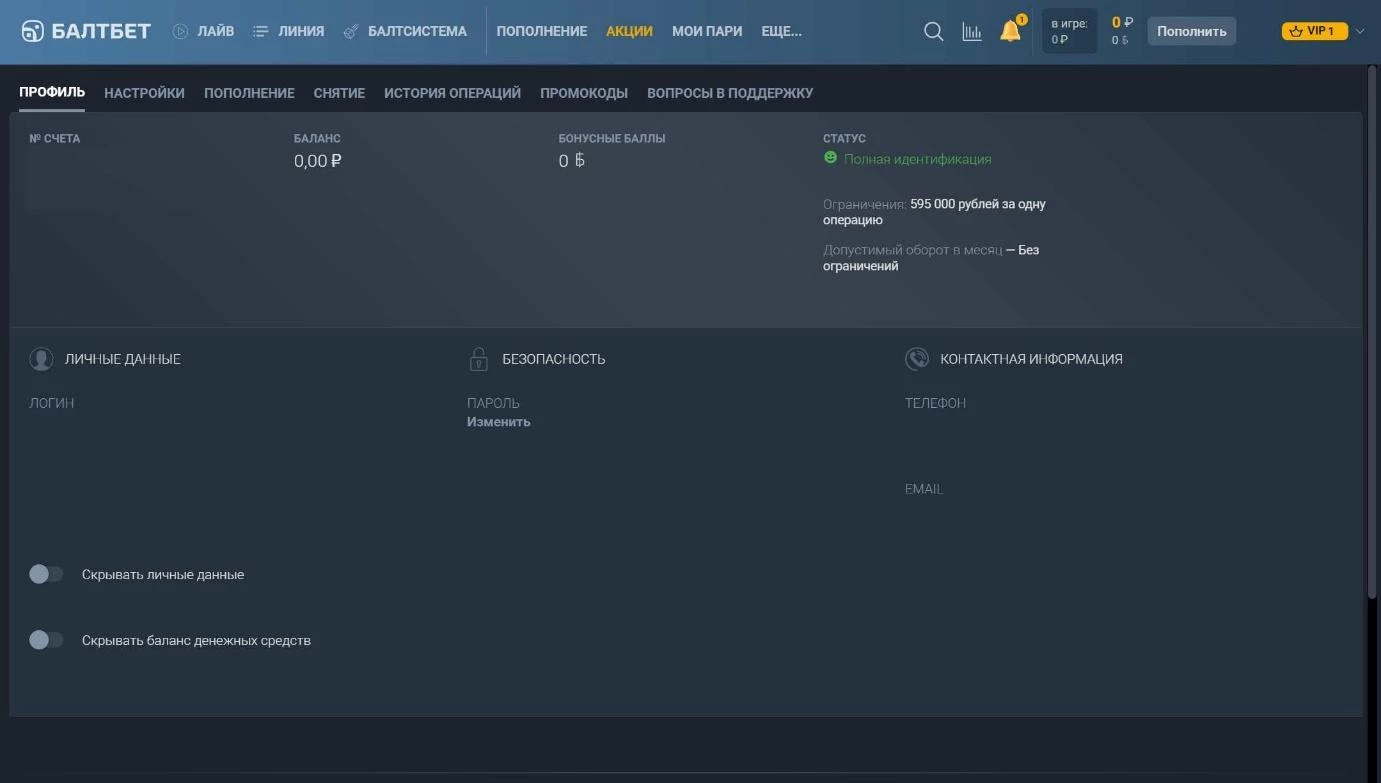Image resolution: width=1381 pixels, height=783 pixels.
Task: Click the bonus points 0 value
Action: click(572, 161)
